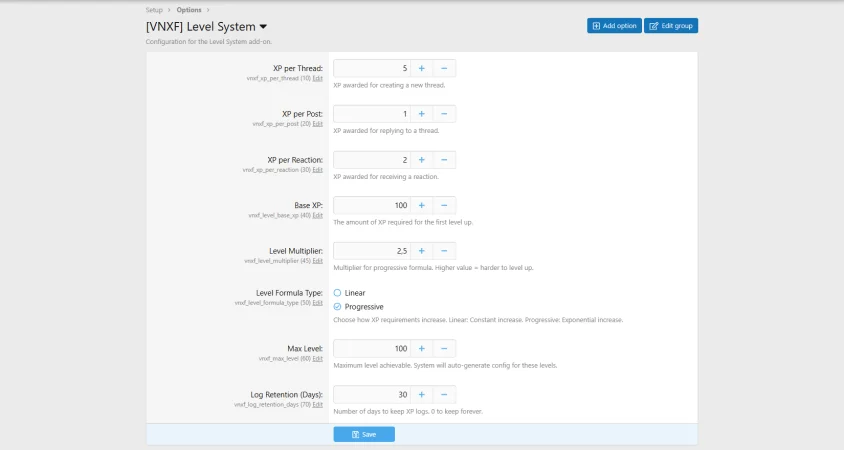Select the Progressive formula type
Viewport: 844px width, 450px height.
338,307
